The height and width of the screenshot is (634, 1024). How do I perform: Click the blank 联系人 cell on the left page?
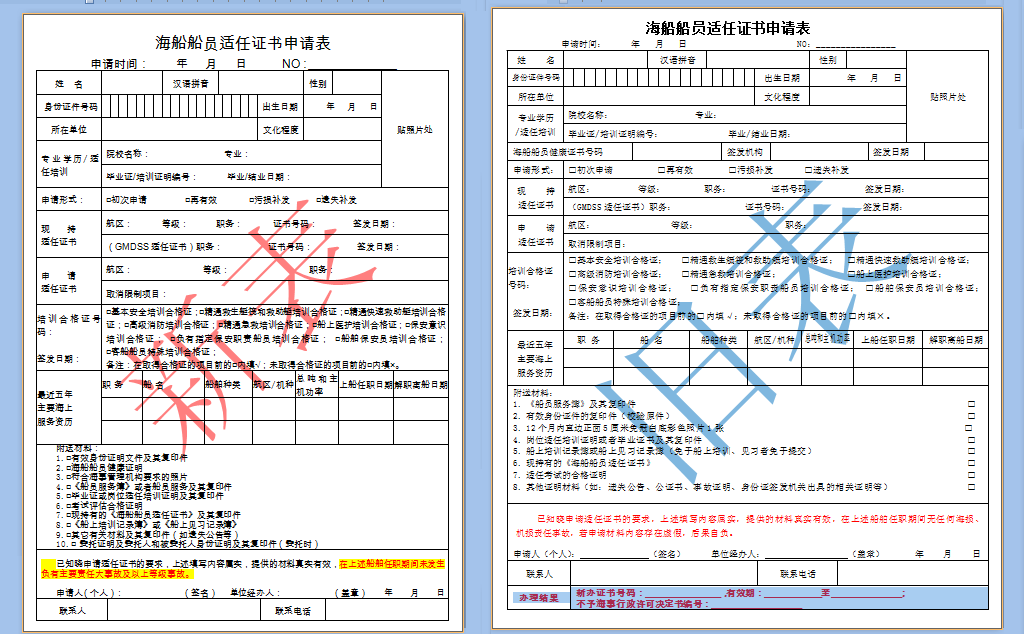(183, 610)
